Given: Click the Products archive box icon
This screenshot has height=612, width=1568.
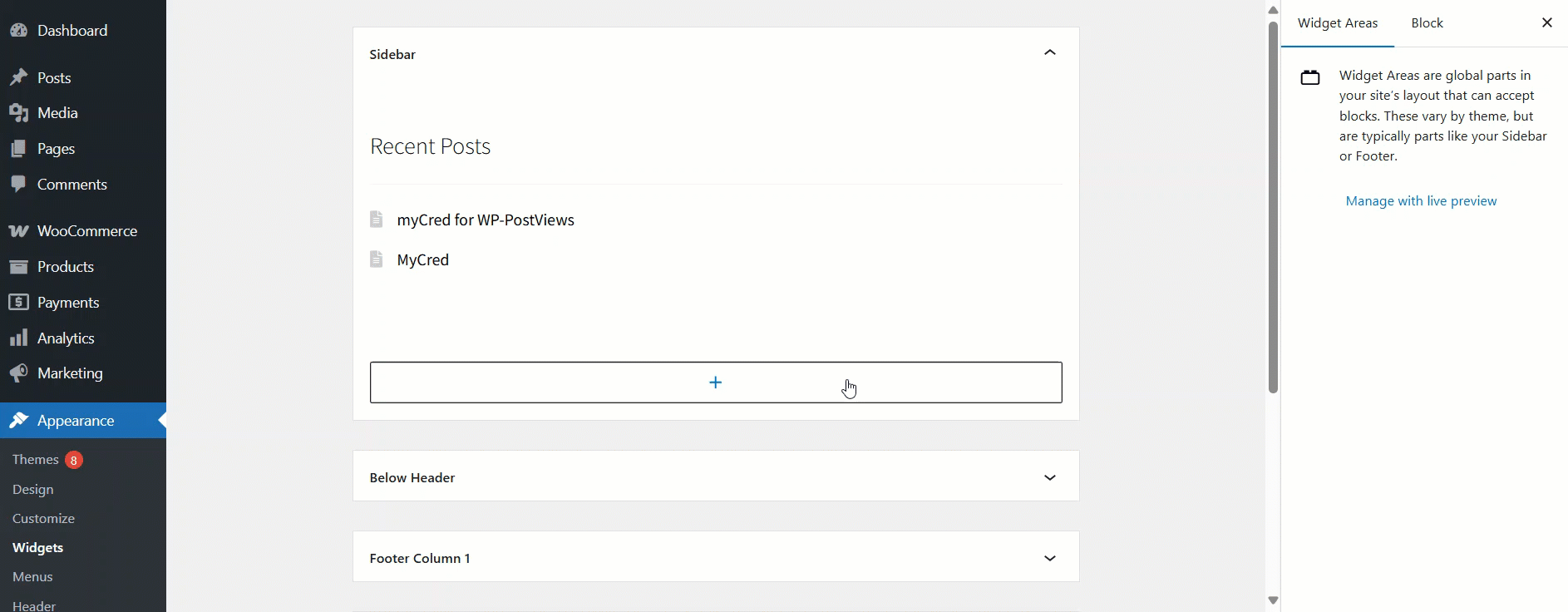Looking at the screenshot, I should click(x=18, y=267).
